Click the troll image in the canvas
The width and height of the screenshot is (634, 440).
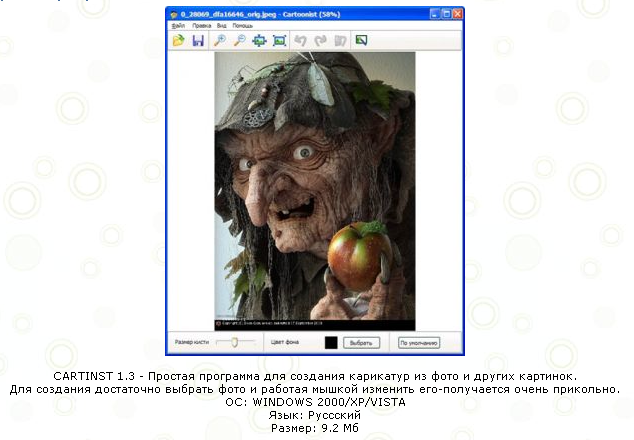(315, 191)
